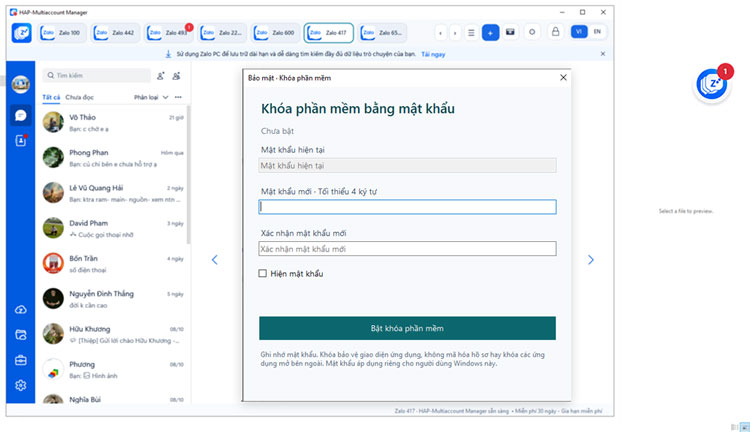Open chat with Hữu Khương
Viewport: 750px width, 432px height.
click(113, 334)
